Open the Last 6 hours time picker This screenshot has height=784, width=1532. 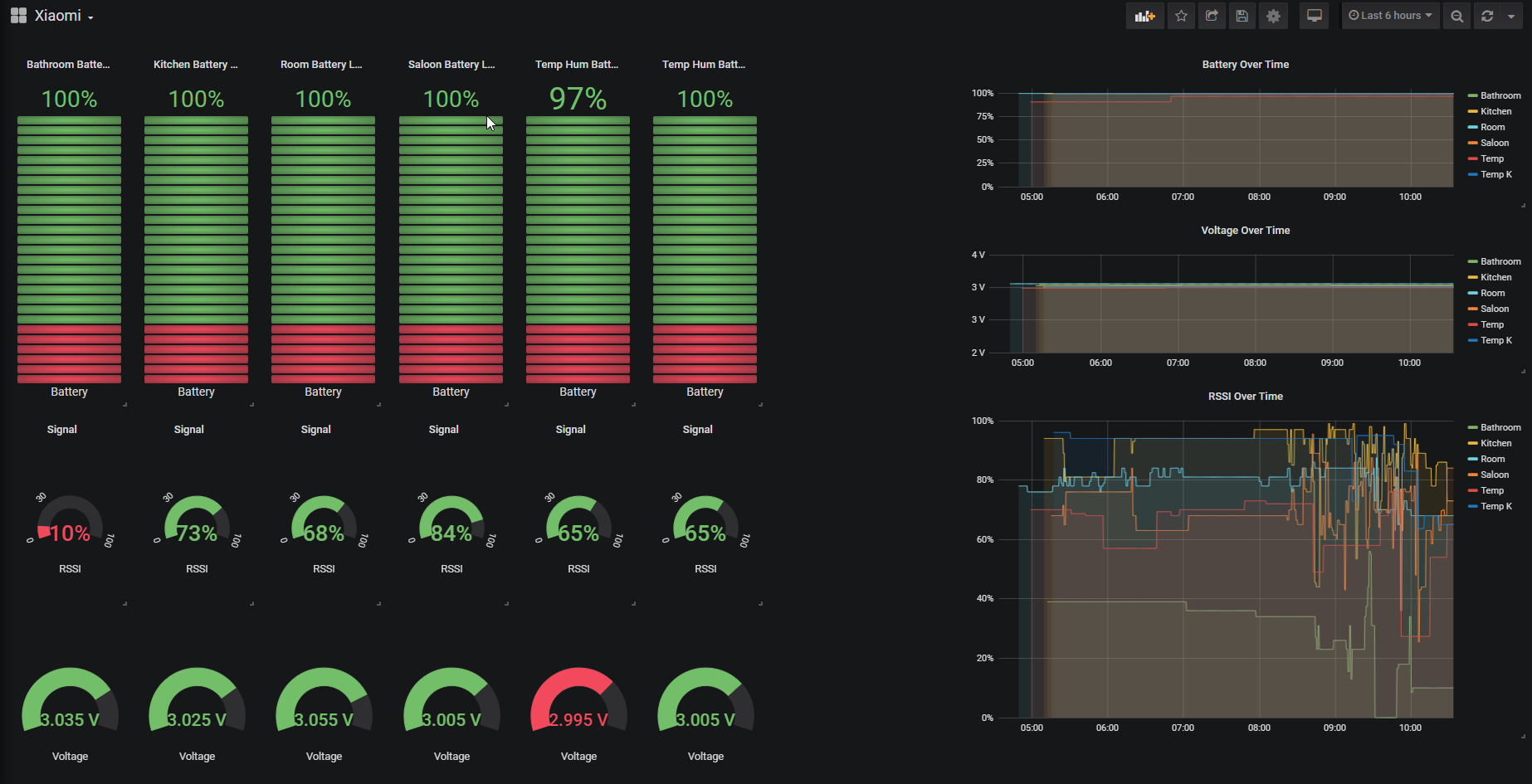[x=1390, y=16]
